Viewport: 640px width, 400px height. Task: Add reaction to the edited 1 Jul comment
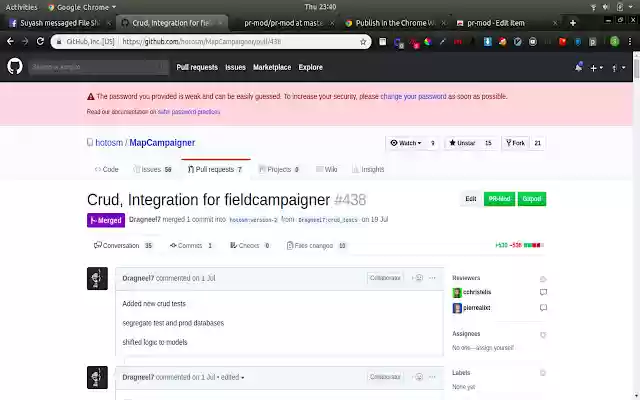(418, 377)
